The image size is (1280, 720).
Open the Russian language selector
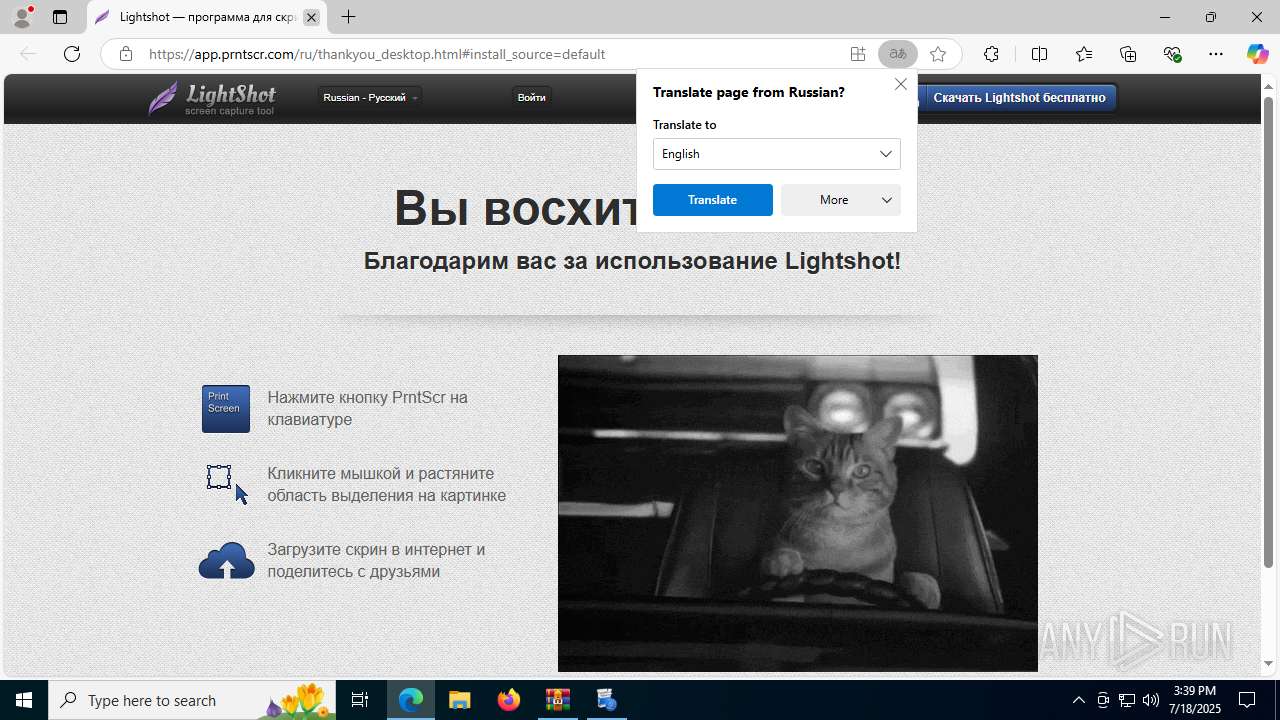(x=370, y=97)
